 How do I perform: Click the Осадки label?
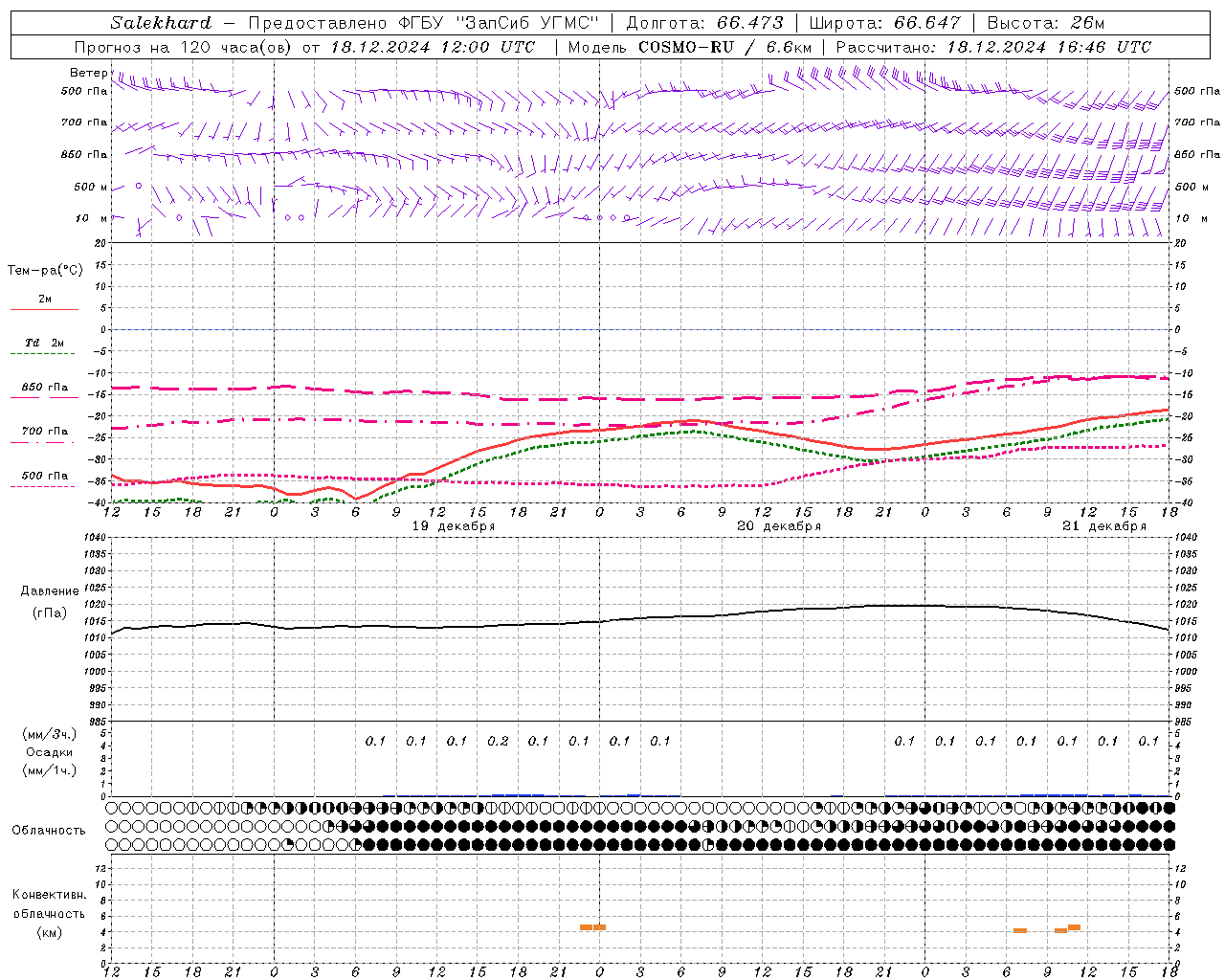click(50, 752)
